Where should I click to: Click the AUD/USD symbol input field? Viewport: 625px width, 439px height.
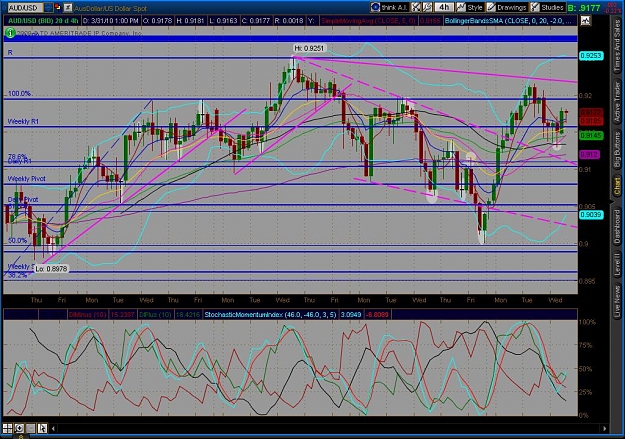point(26,8)
